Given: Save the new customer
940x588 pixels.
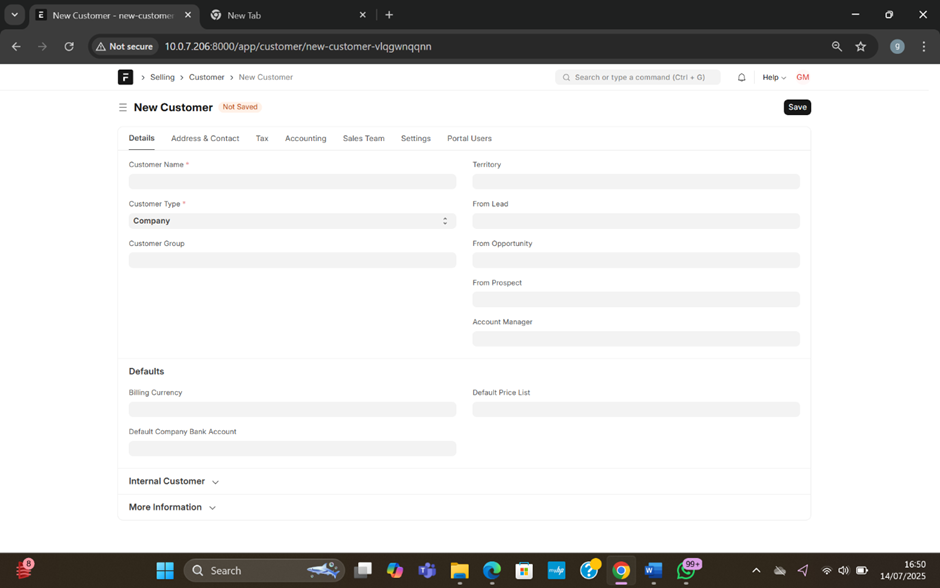Looking at the screenshot, I should (x=797, y=107).
